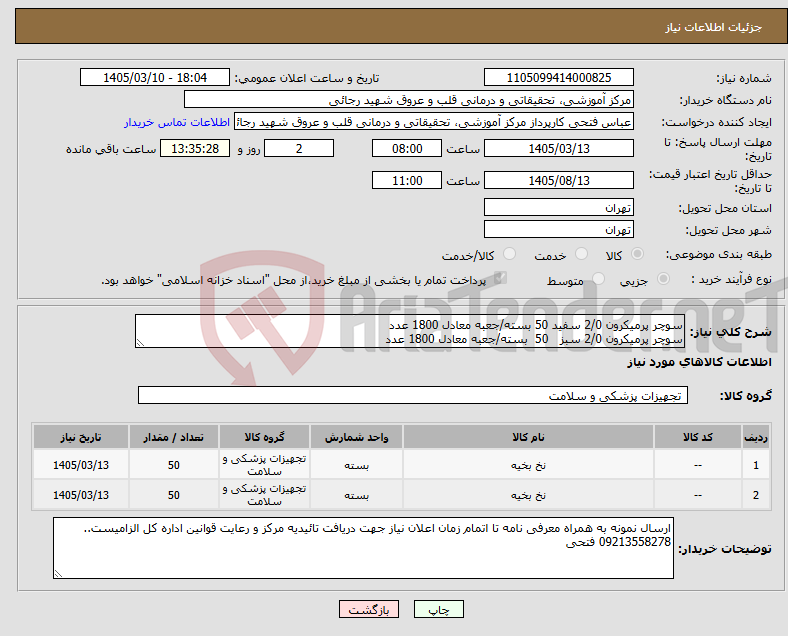Click the remaining days field showing 2
Viewport: 788px width, 636px height.
coord(299,149)
